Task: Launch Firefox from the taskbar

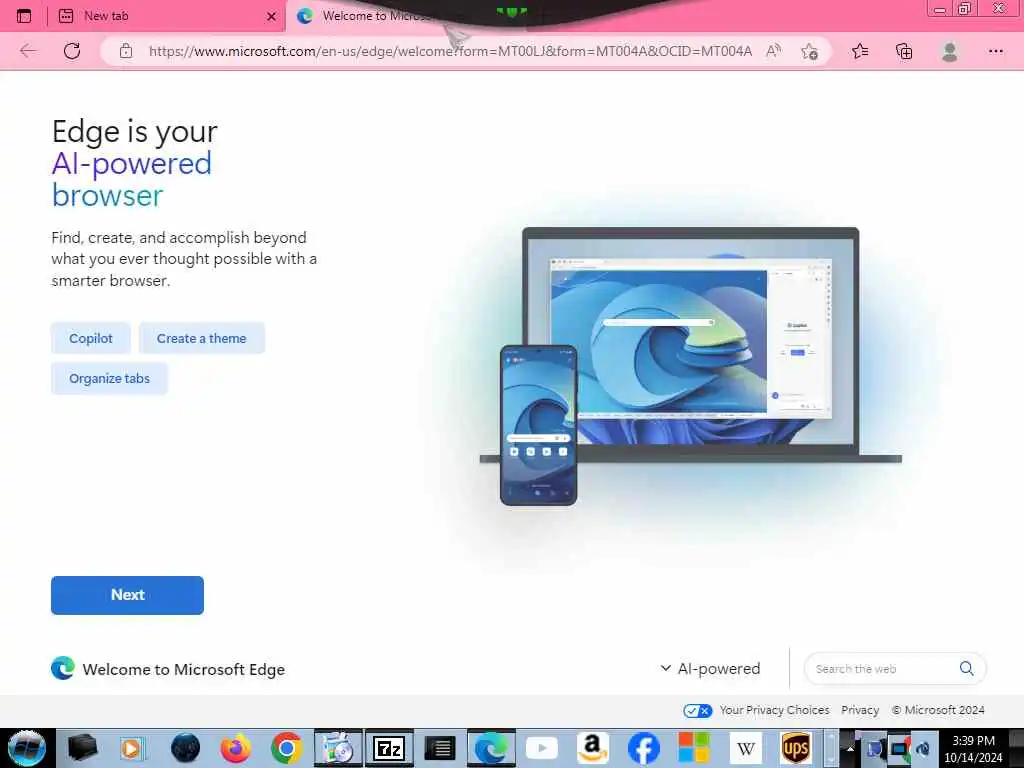Action: [236, 748]
